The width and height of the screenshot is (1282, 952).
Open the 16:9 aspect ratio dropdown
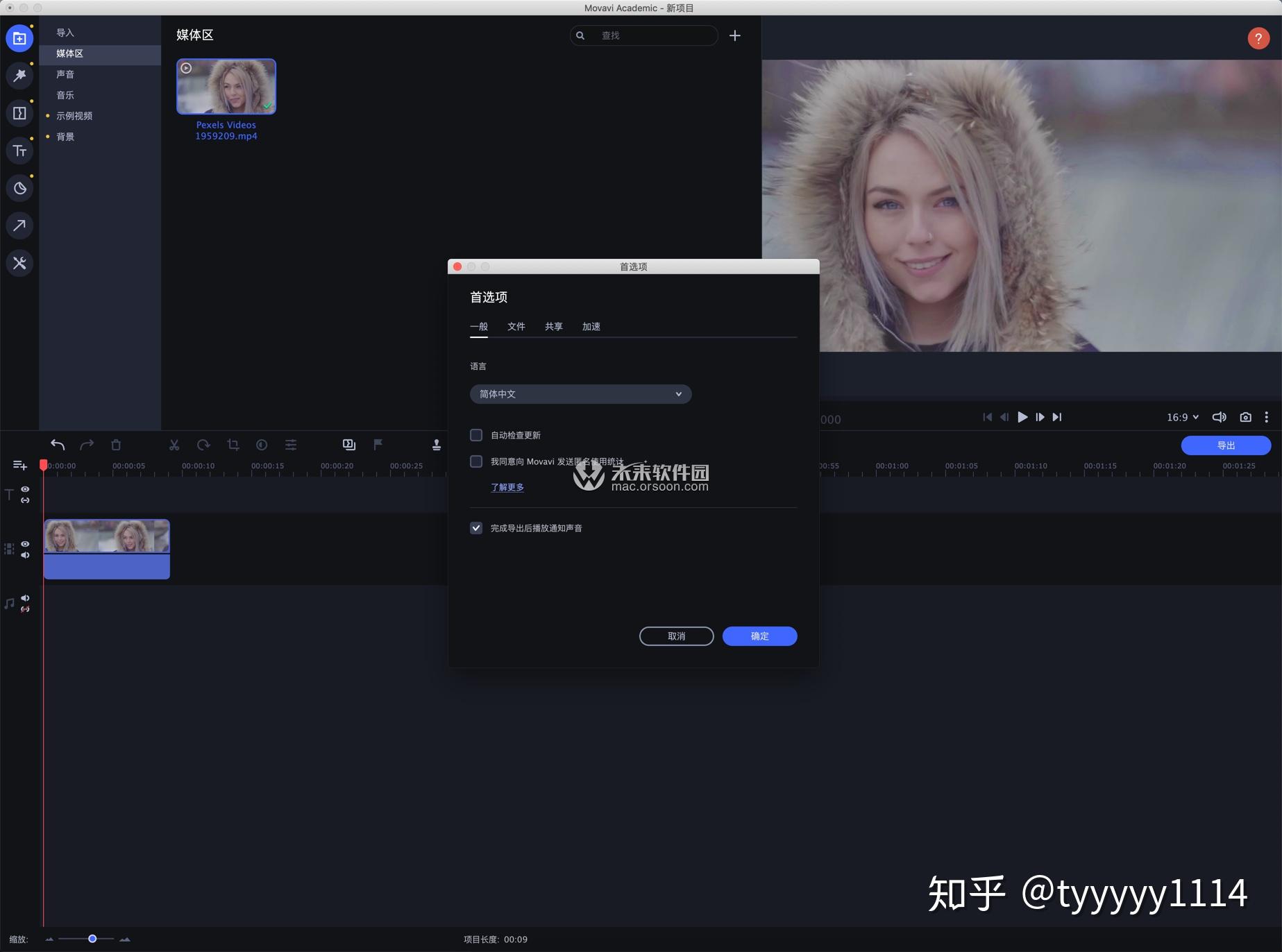tap(1183, 417)
